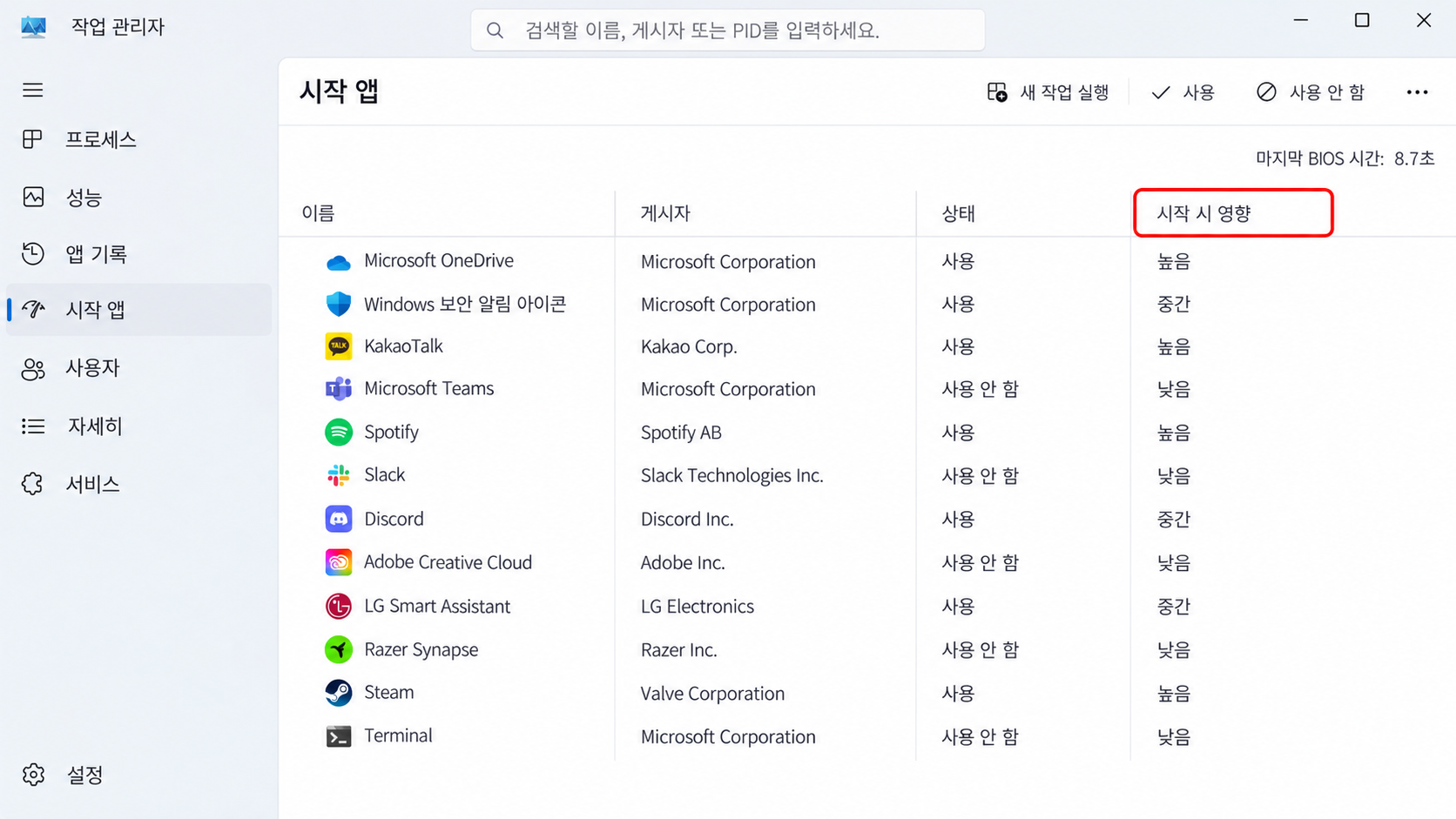Select the Terminal app icon
The image size is (1456, 819).
point(339,736)
